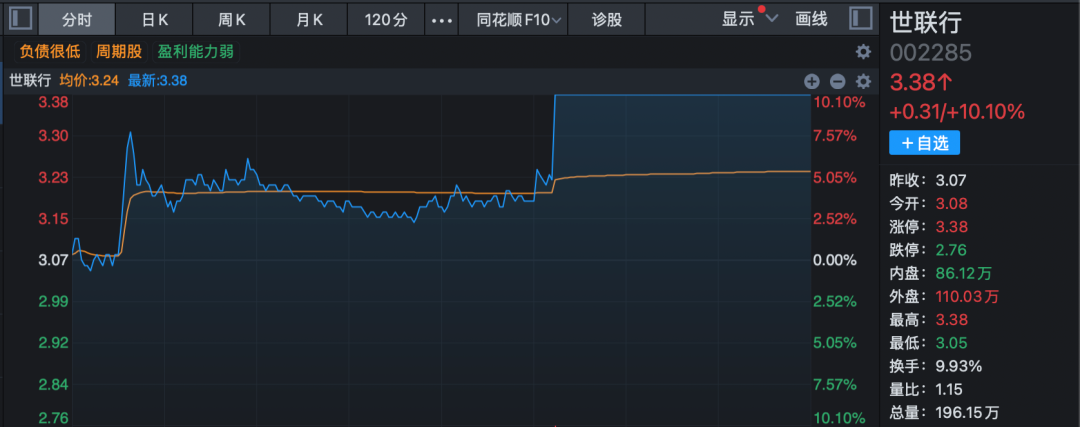
Task: Click 3.15 on left price axis
Action: [x=53, y=219]
